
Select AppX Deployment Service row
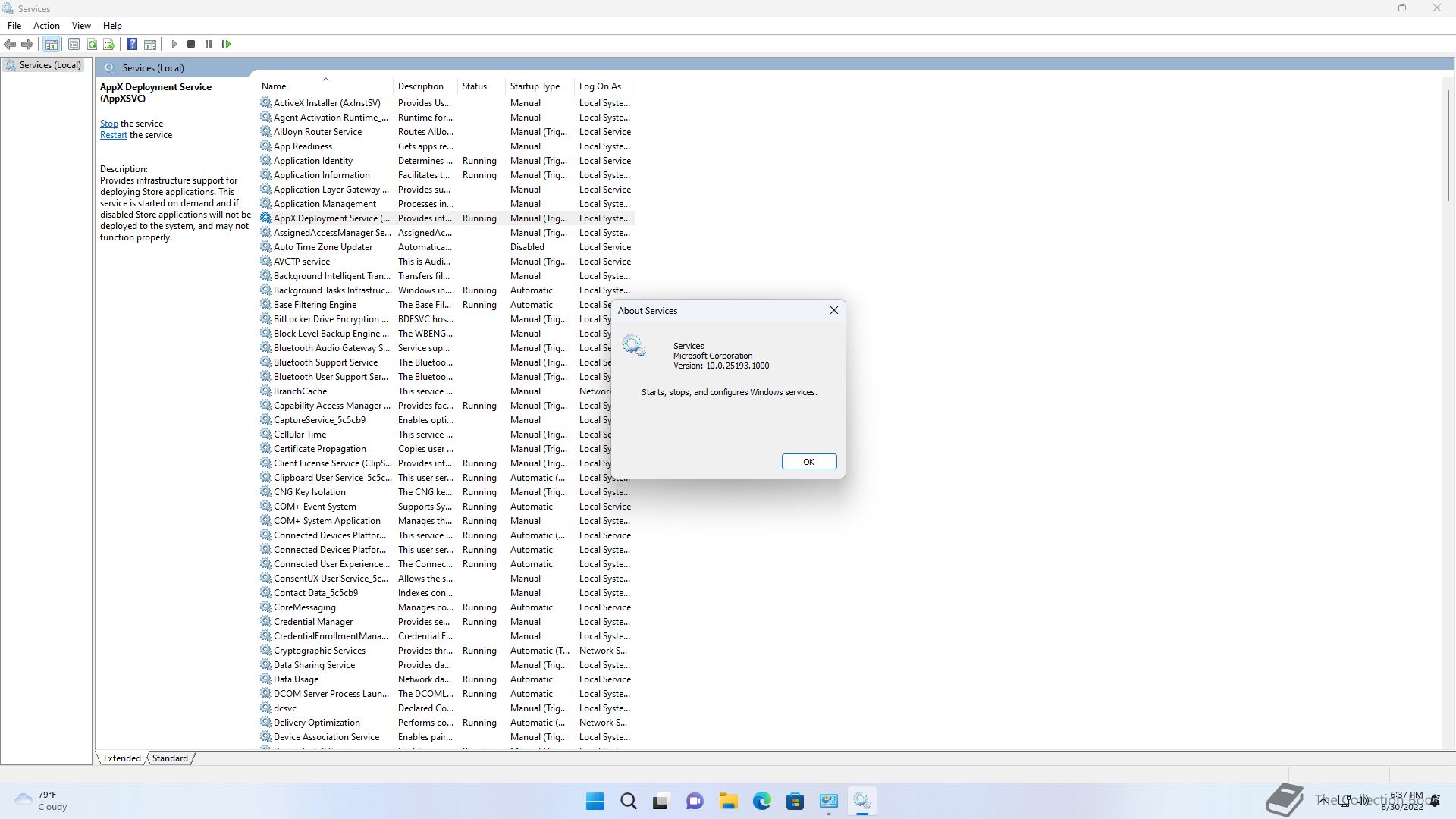[447, 218]
